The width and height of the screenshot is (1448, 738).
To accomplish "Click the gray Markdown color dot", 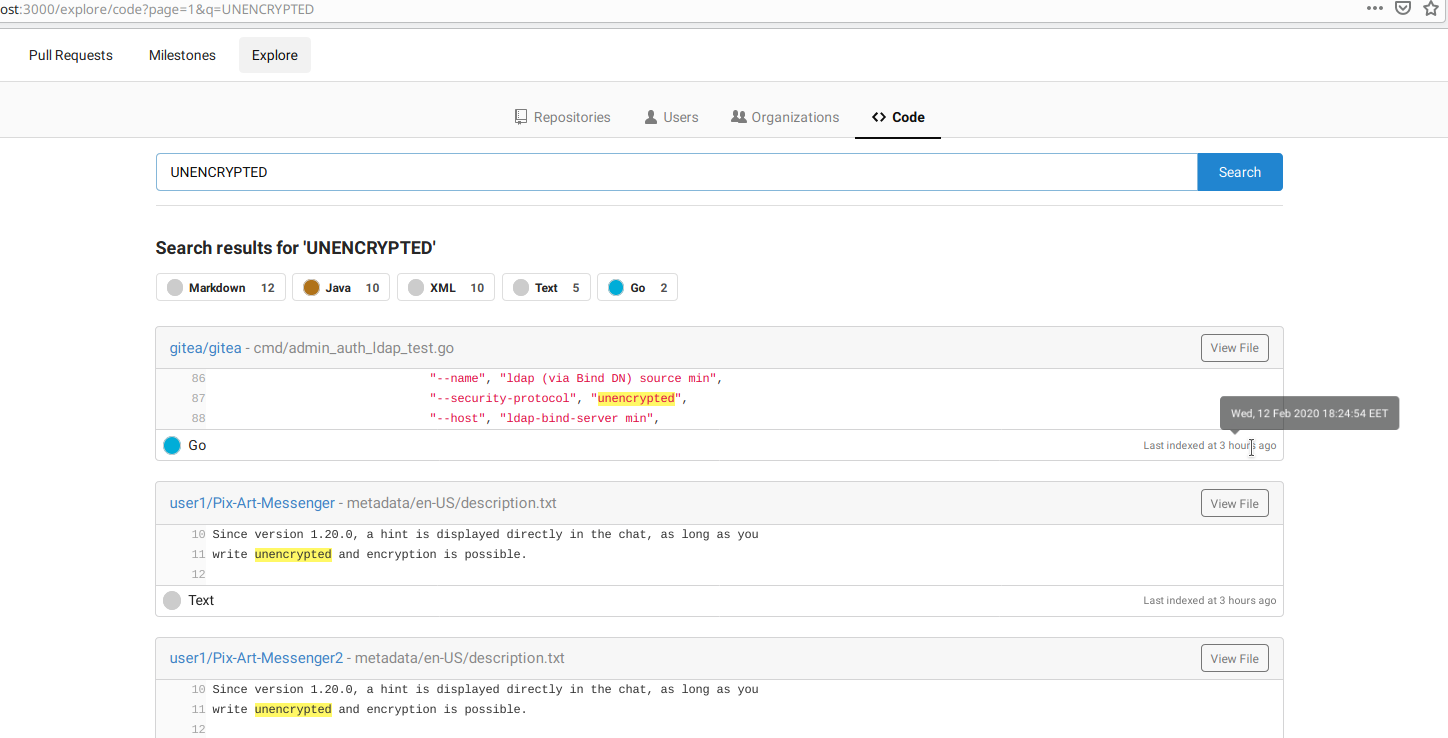I will [175, 288].
